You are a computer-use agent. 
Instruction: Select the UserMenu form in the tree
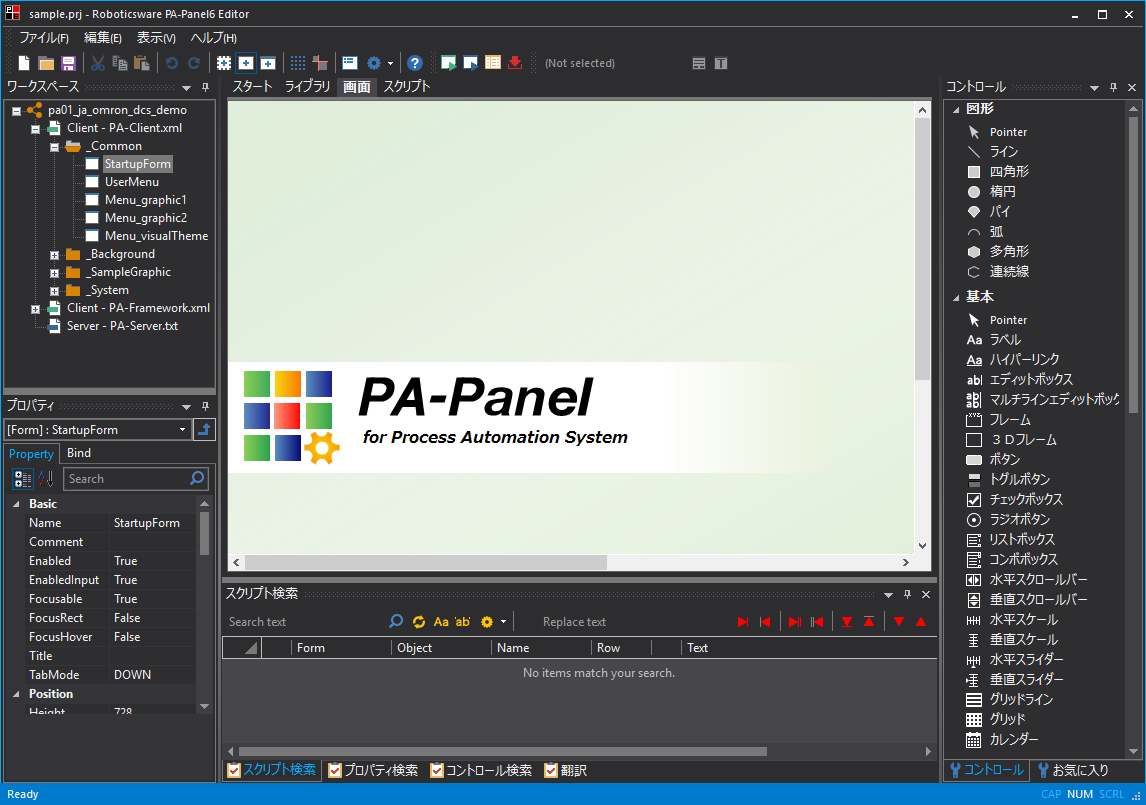132,182
